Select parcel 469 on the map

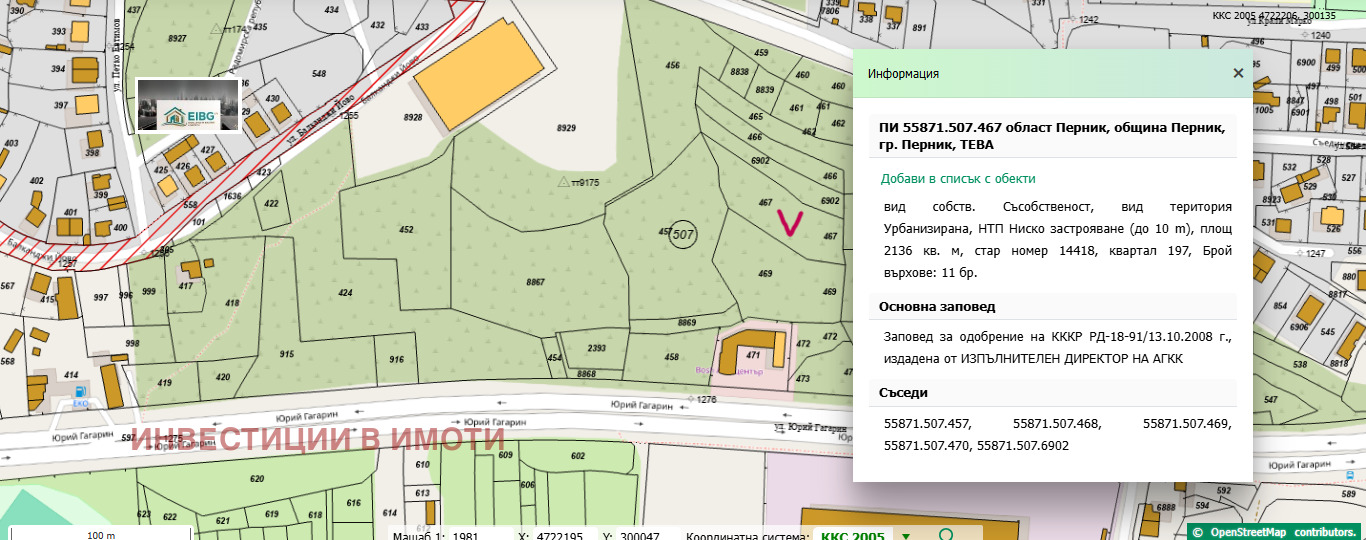pyautogui.click(x=765, y=273)
